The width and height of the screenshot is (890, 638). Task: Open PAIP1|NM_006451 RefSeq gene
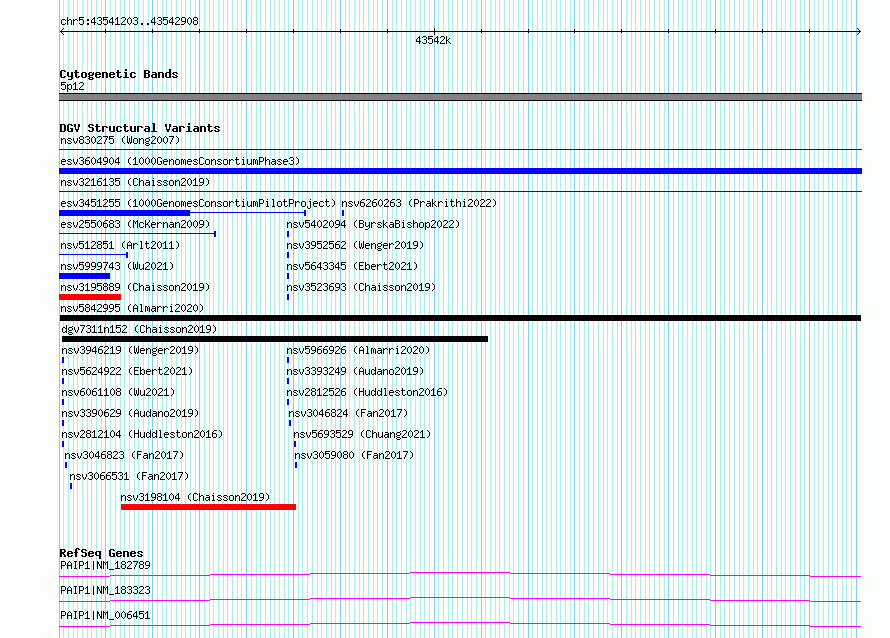click(x=105, y=615)
